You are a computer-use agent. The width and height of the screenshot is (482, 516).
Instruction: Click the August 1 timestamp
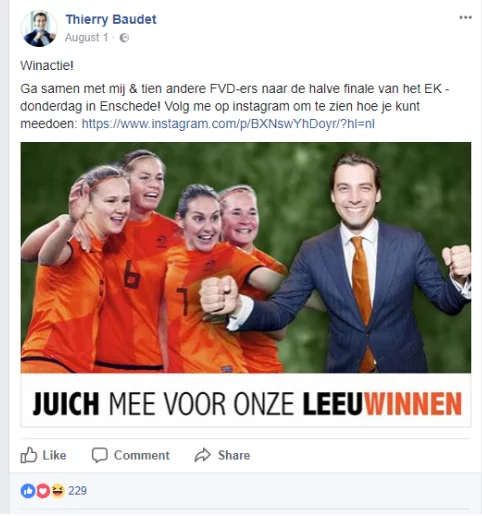point(87,37)
